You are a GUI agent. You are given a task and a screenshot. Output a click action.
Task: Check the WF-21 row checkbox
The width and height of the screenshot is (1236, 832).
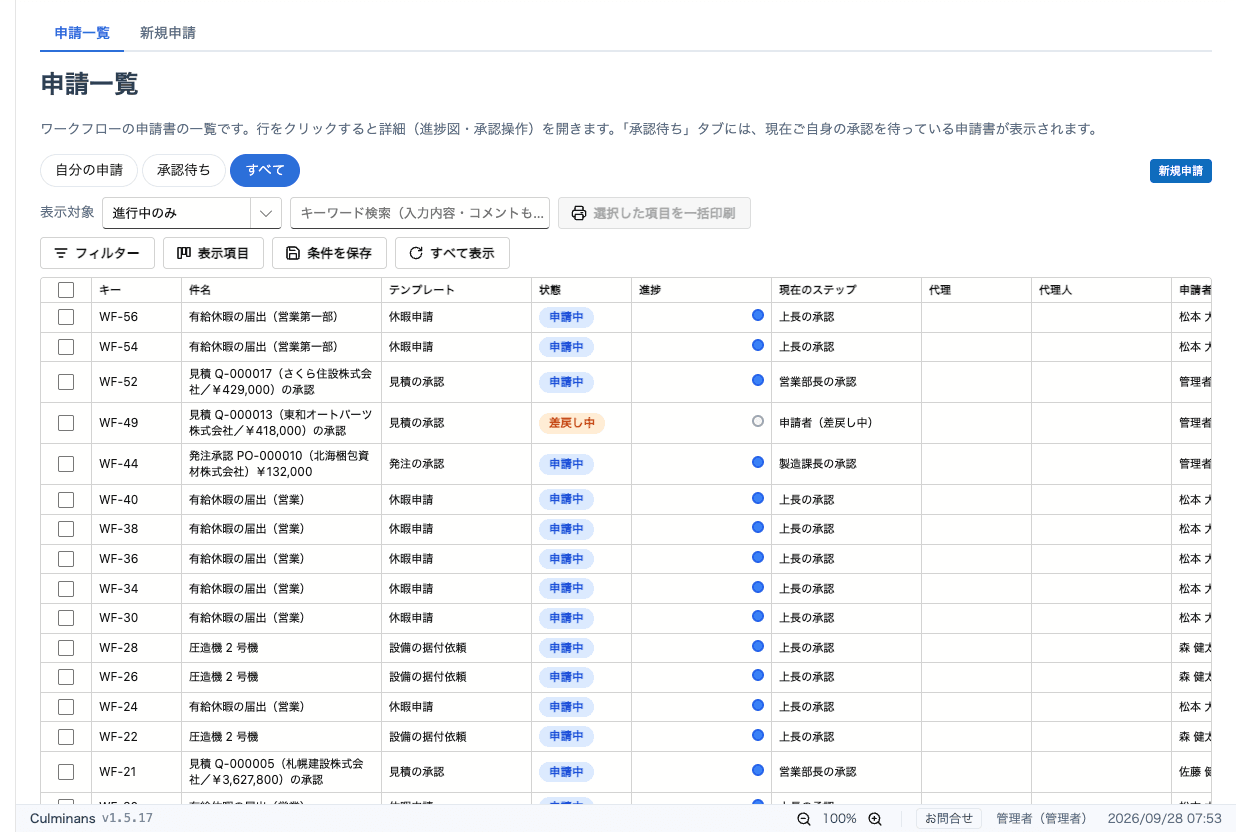click(x=66, y=772)
